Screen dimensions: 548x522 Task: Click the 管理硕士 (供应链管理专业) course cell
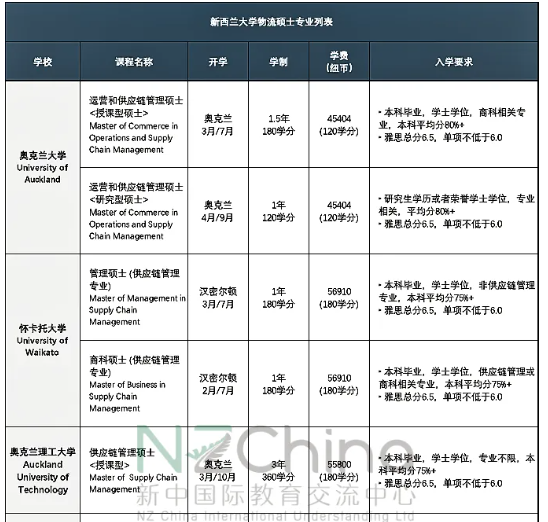pyautogui.click(x=134, y=297)
